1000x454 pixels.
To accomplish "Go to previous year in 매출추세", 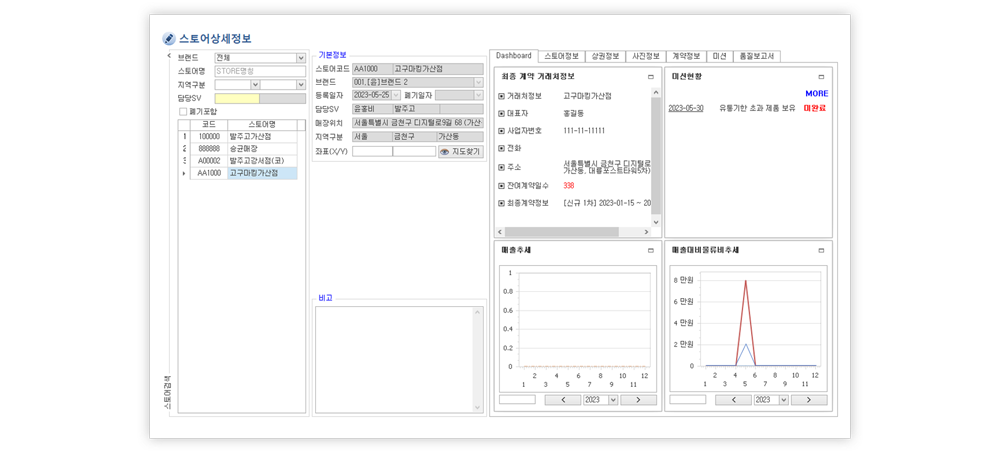I will [562, 400].
